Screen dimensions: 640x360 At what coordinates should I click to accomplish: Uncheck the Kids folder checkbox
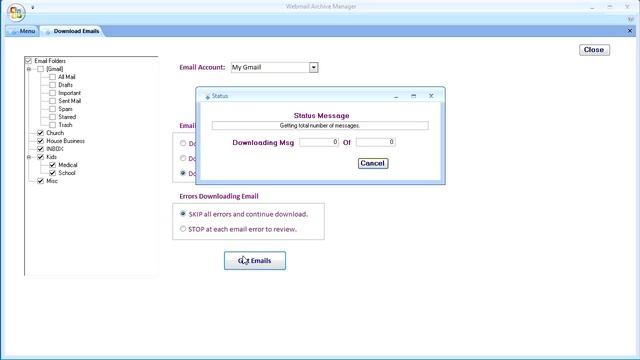pyautogui.click(x=40, y=157)
